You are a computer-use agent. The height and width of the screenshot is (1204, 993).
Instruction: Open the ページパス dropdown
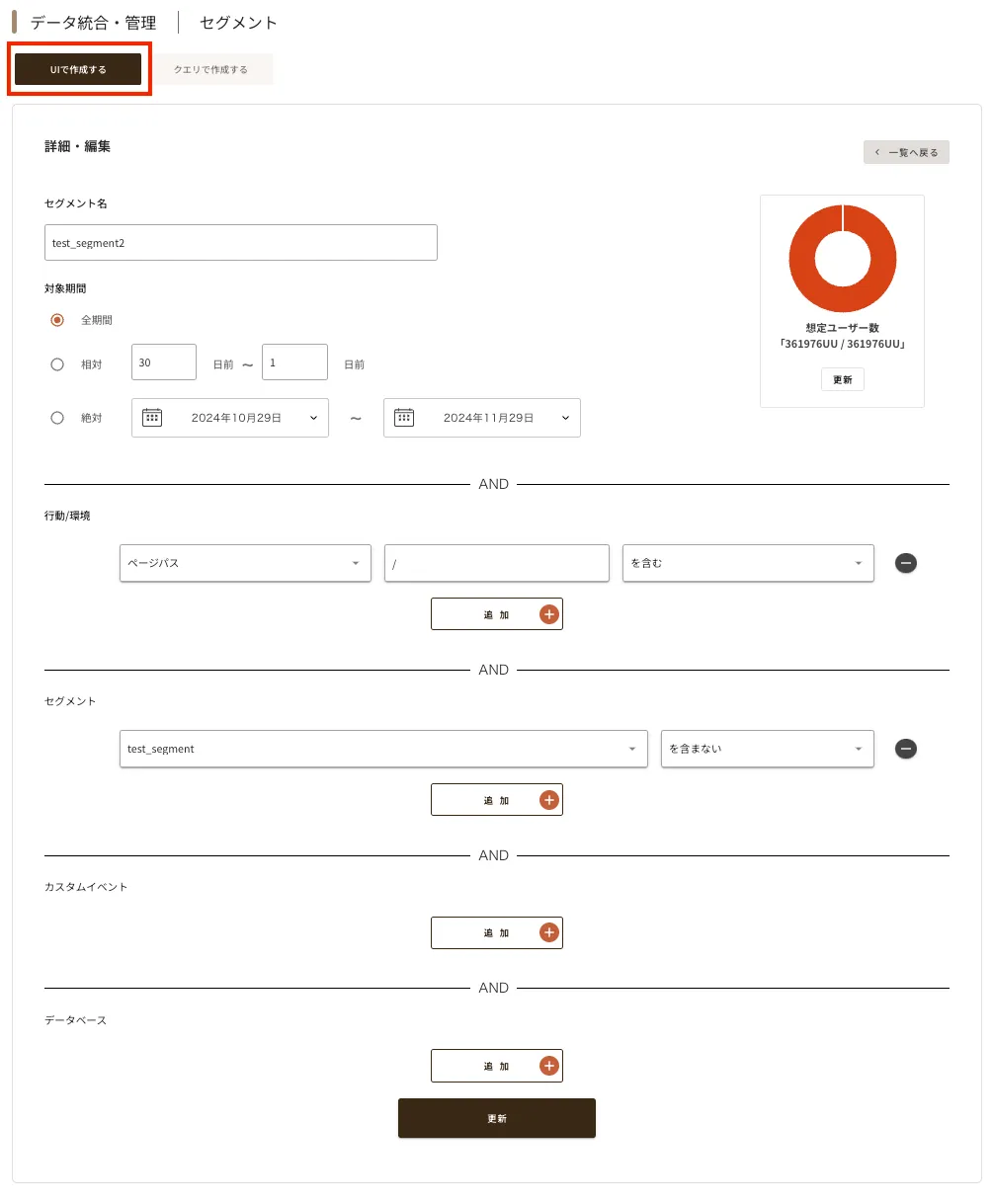point(245,563)
